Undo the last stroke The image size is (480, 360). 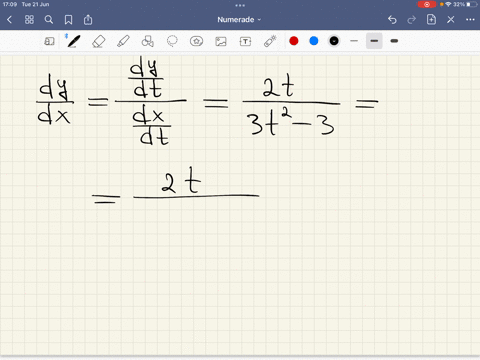pyautogui.click(x=392, y=20)
